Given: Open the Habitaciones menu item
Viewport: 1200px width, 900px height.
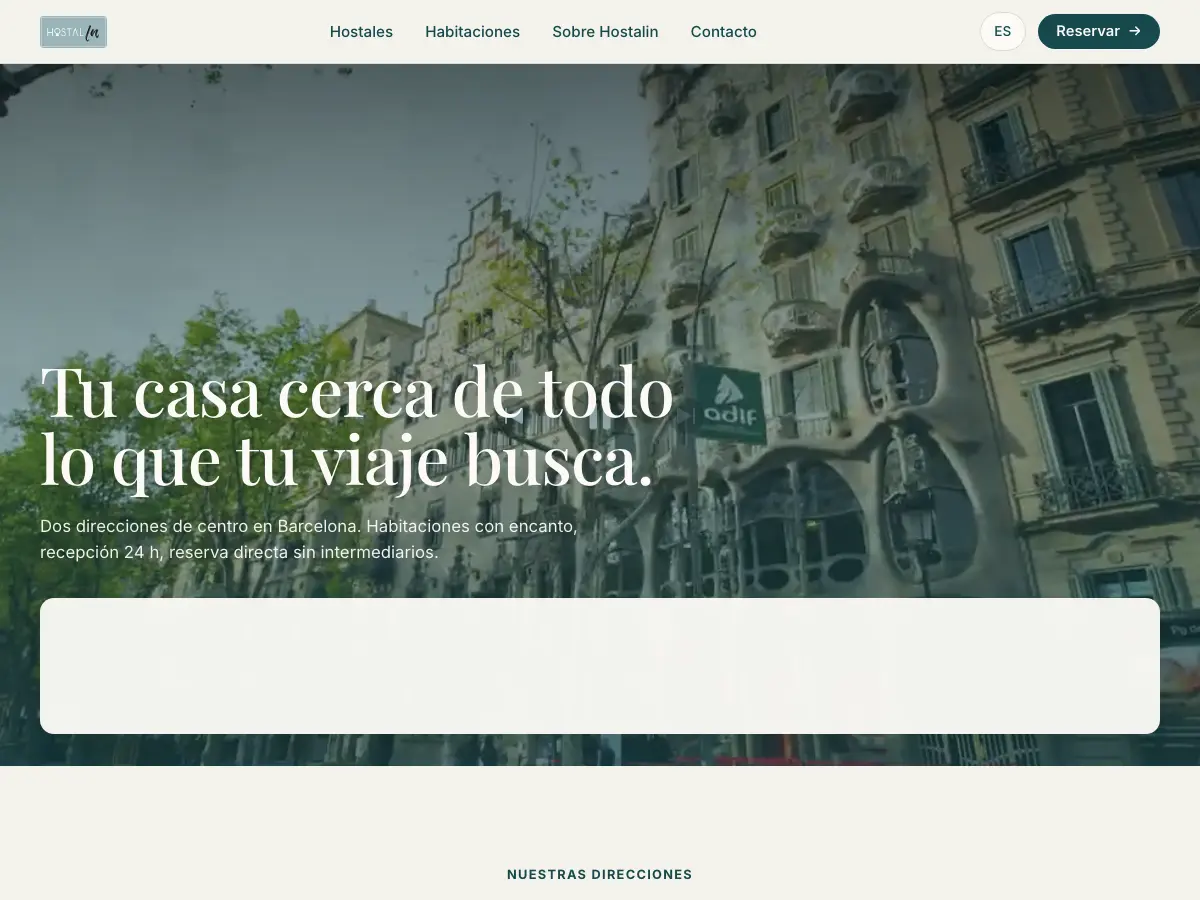Looking at the screenshot, I should (472, 32).
